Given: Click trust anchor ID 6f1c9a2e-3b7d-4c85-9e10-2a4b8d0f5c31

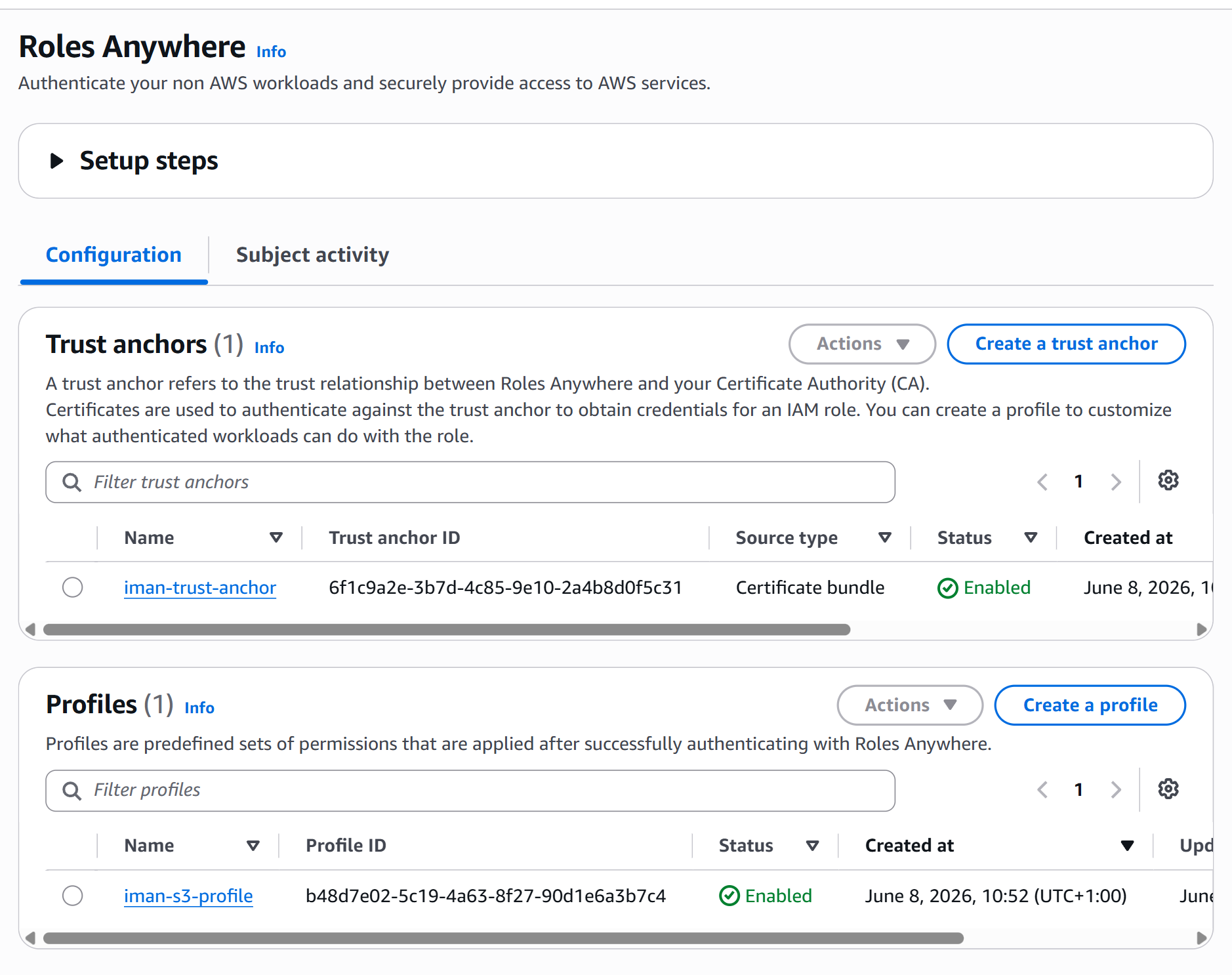Looking at the screenshot, I should [505, 588].
